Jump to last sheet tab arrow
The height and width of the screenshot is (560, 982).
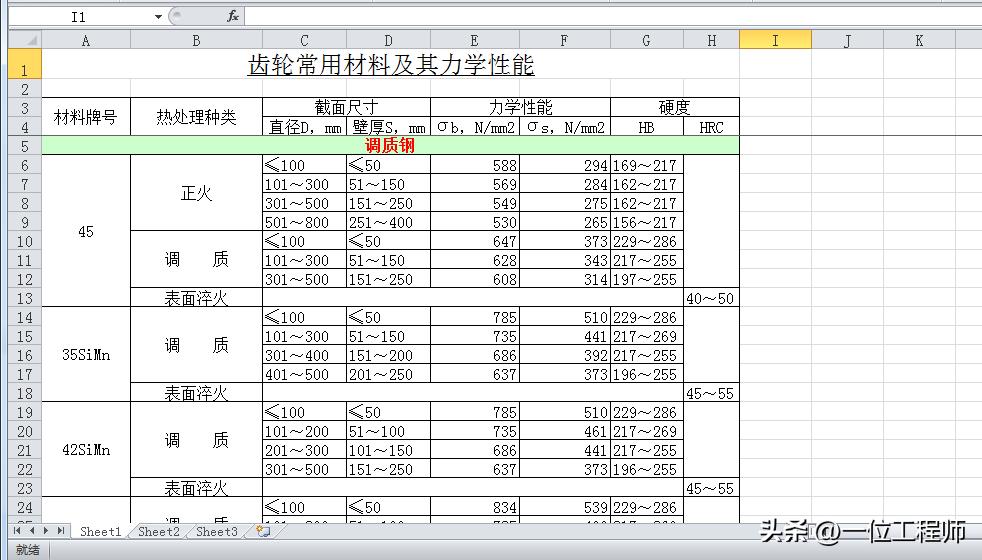click(x=60, y=531)
